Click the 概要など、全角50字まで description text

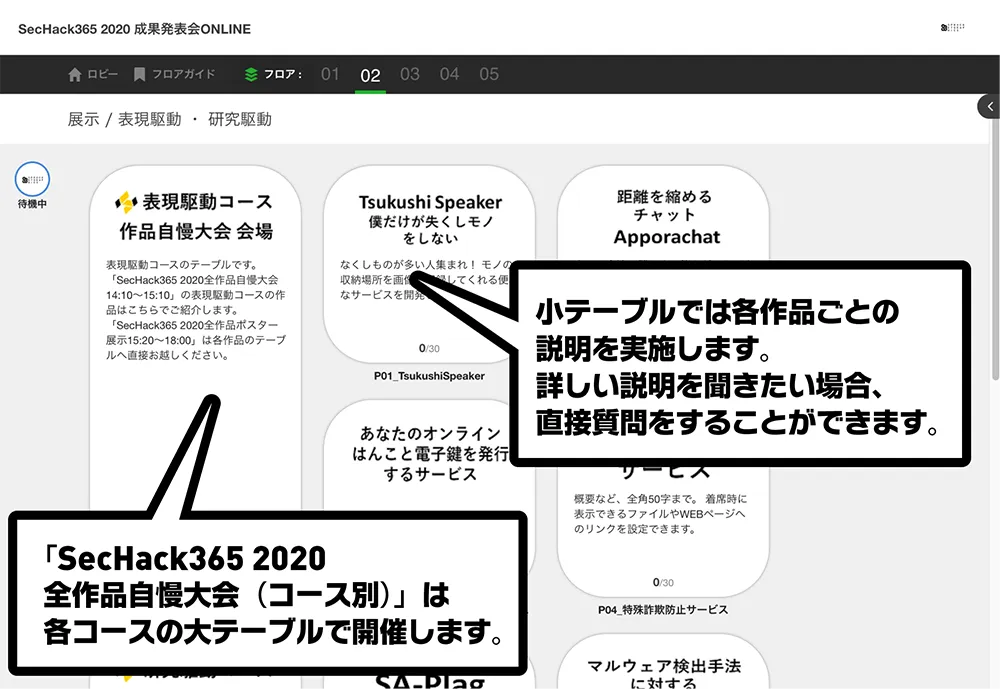pyautogui.click(x=660, y=514)
